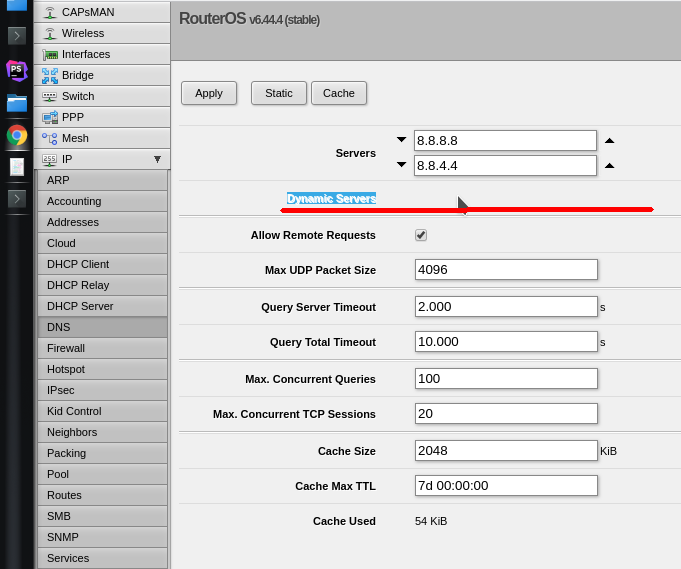
Task: Click the Query Server Timeout field
Action: [506, 307]
